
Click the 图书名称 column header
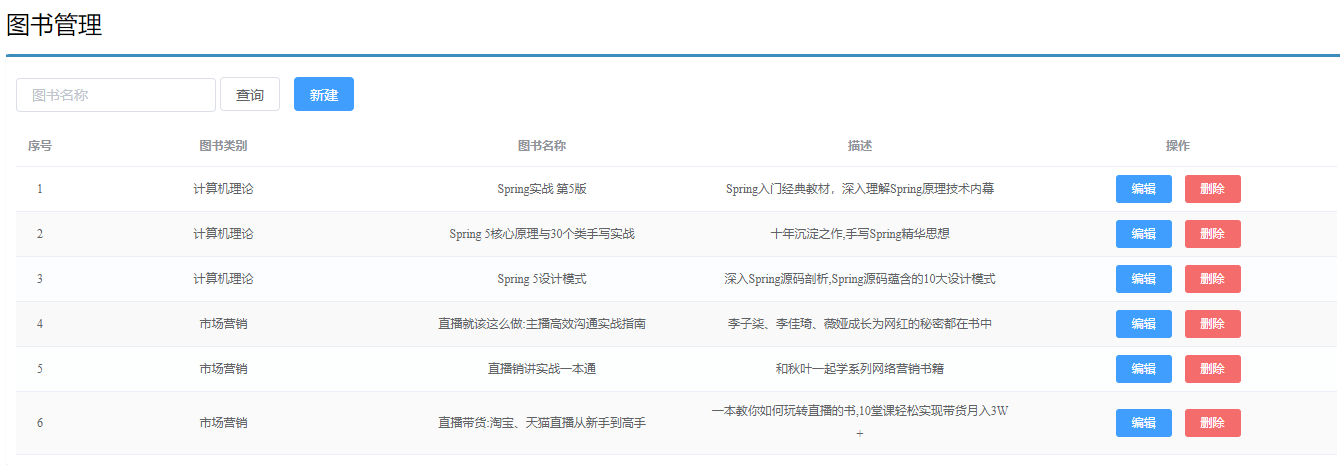click(x=542, y=146)
